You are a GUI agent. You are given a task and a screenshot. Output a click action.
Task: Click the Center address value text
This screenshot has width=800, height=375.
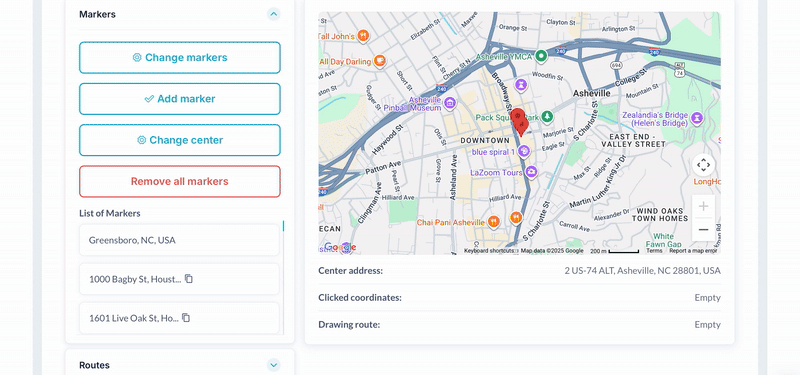tap(642, 270)
